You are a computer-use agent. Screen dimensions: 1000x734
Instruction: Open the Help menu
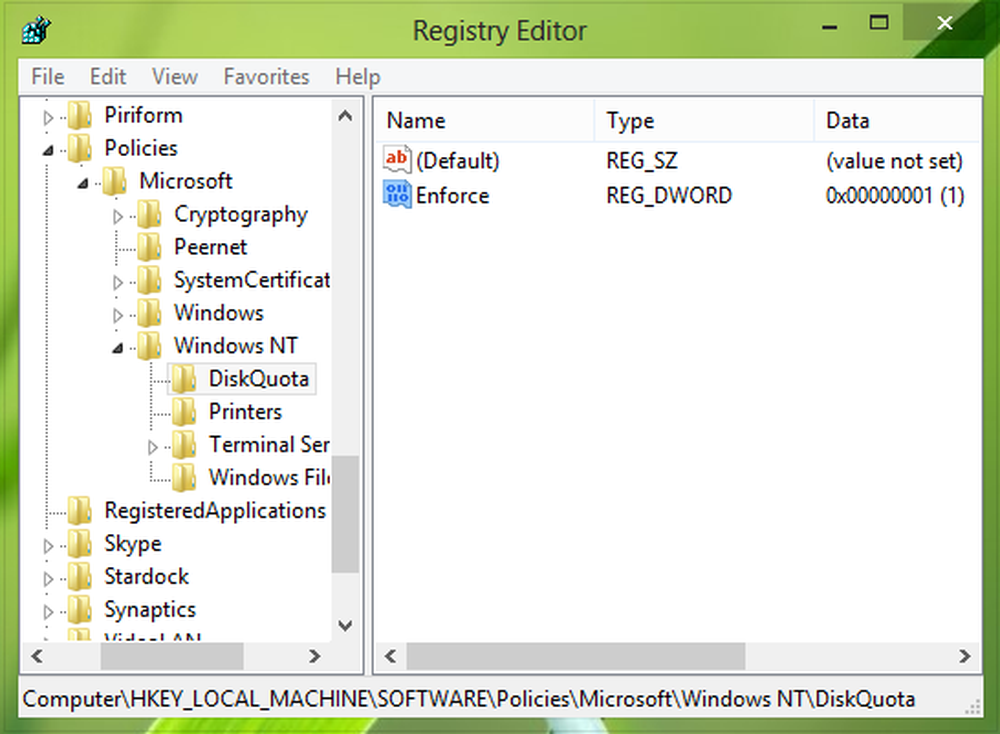tap(358, 77)
